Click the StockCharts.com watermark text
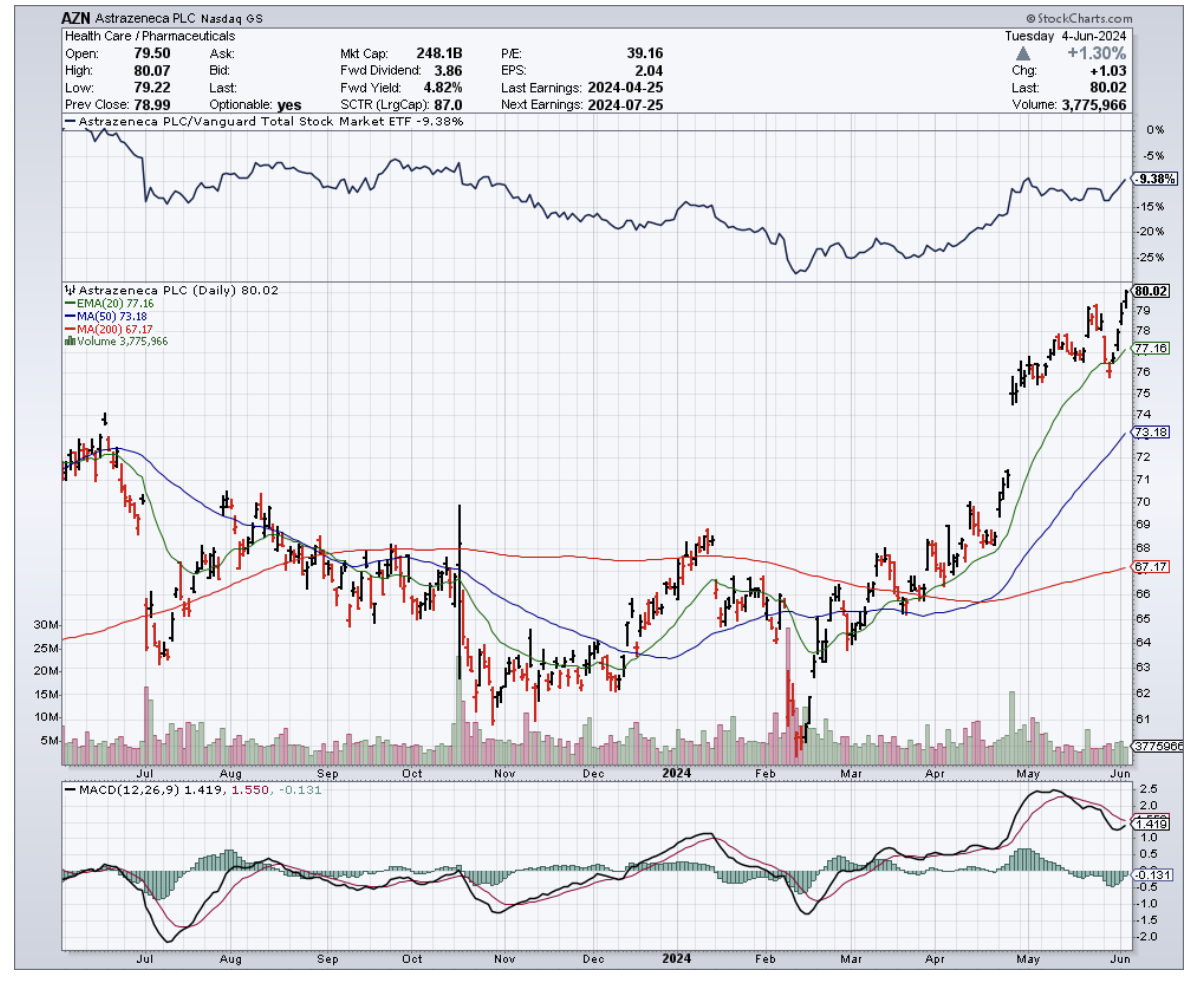The height and width of the screenshot is (990, 1194). point(1085,19)
